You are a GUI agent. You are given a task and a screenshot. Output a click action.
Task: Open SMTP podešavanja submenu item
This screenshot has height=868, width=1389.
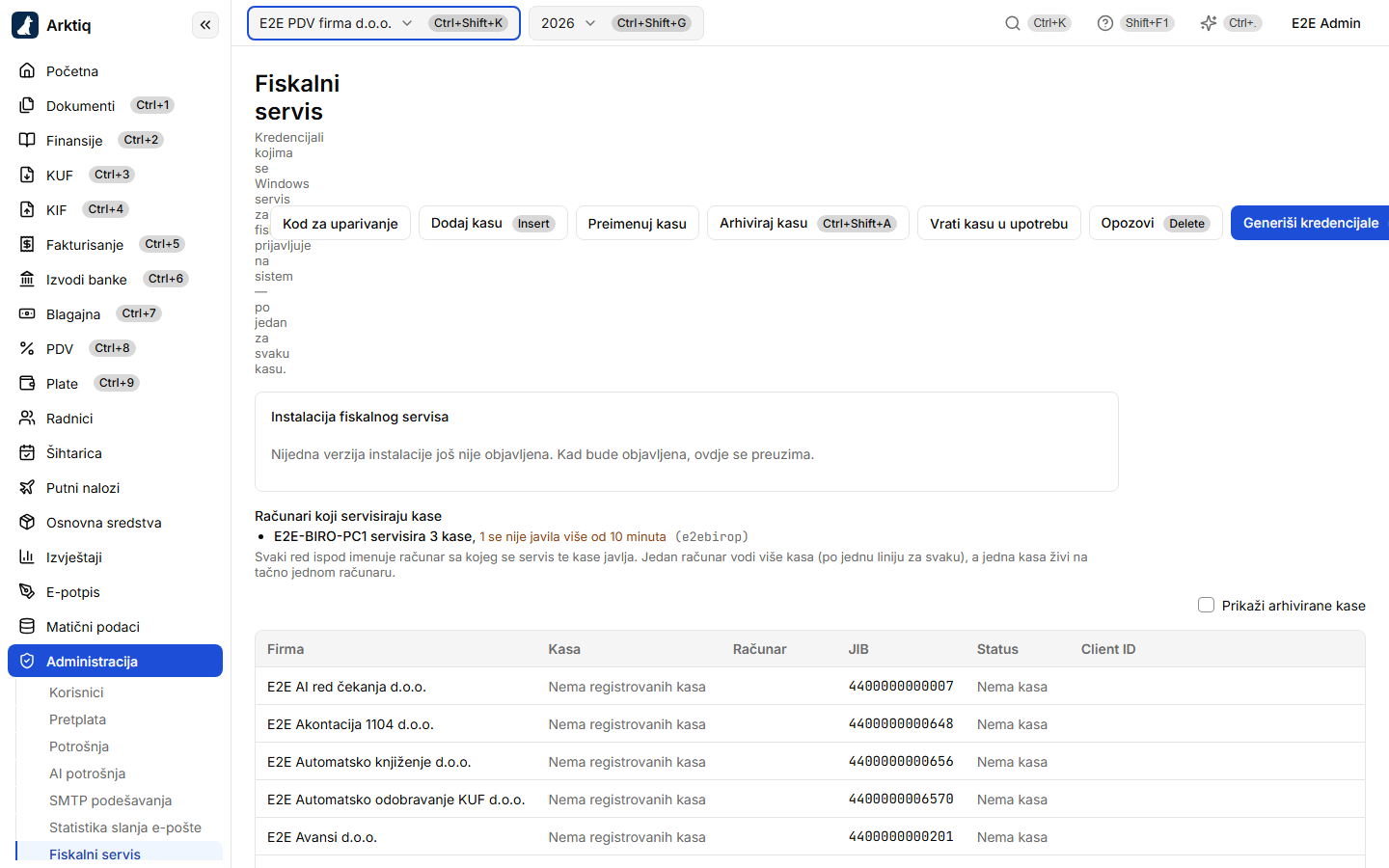[x=110, y=800]
